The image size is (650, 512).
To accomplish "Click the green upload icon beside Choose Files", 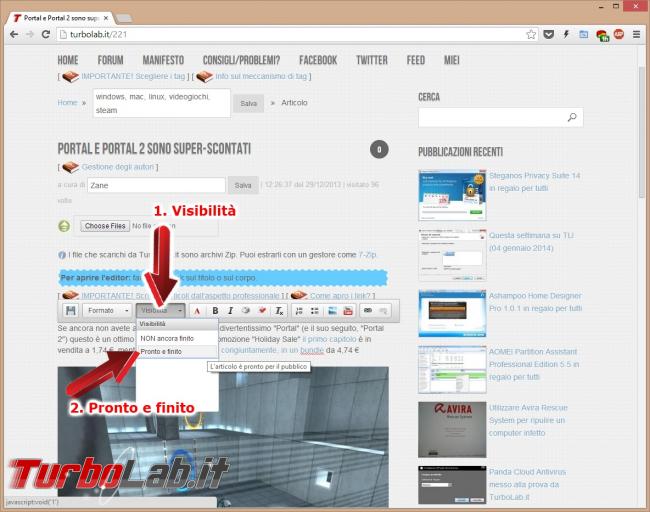I will [64, 226].
